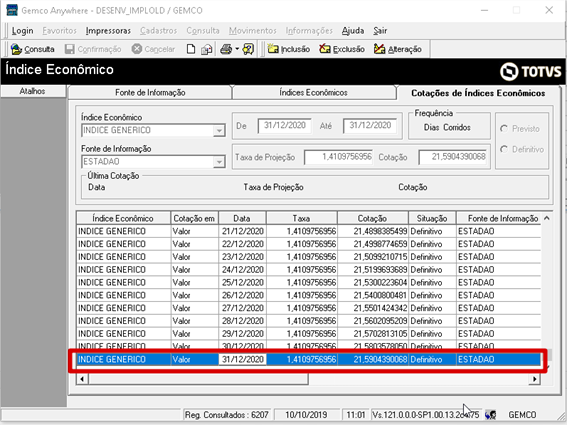The width and height of the screenshot is (567, 425).
Task: Click the Sair menu item
Action: [380, 31]
